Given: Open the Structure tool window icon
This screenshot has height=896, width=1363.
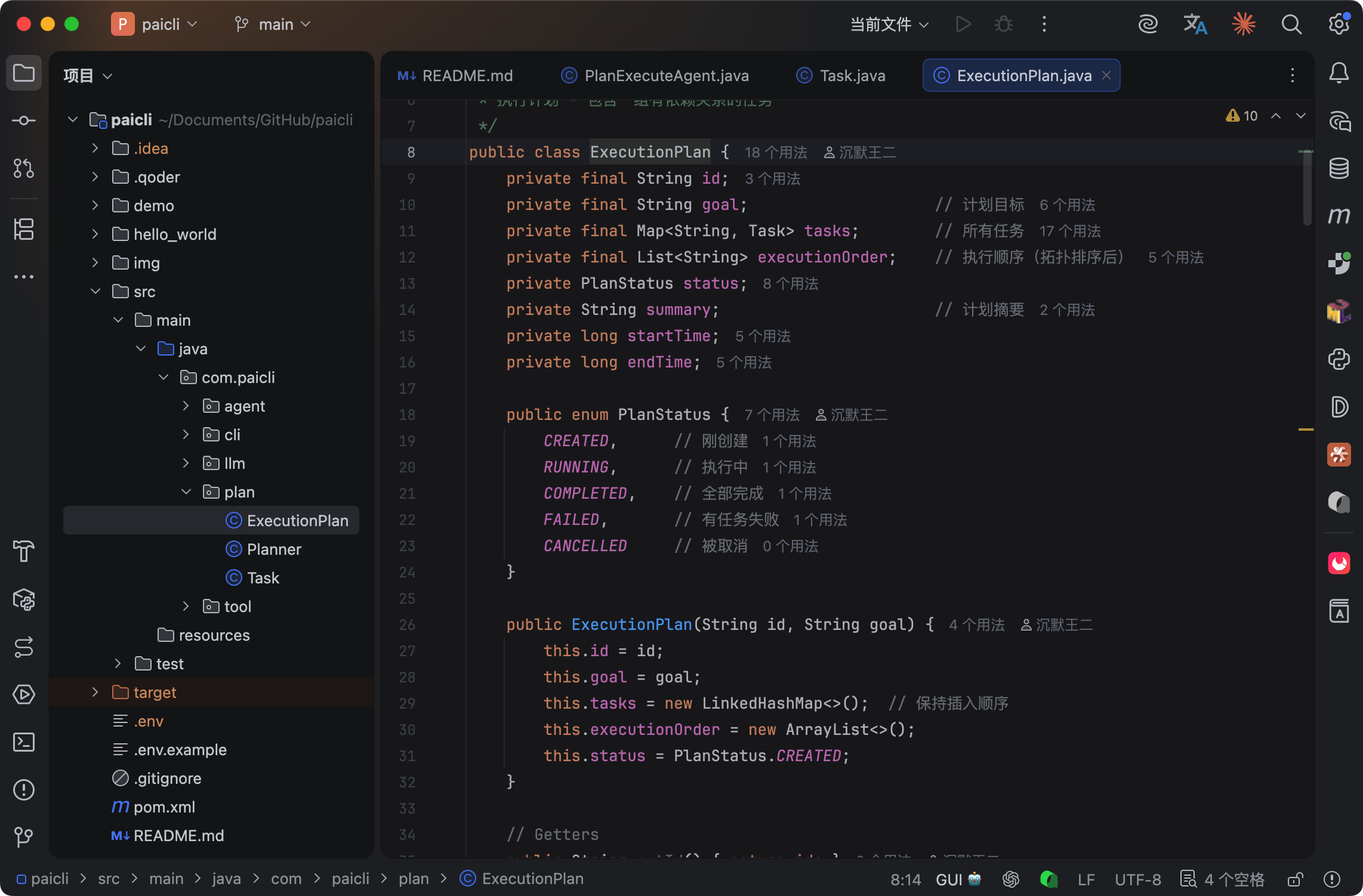Looking at the screenshot, I should 24,229.
